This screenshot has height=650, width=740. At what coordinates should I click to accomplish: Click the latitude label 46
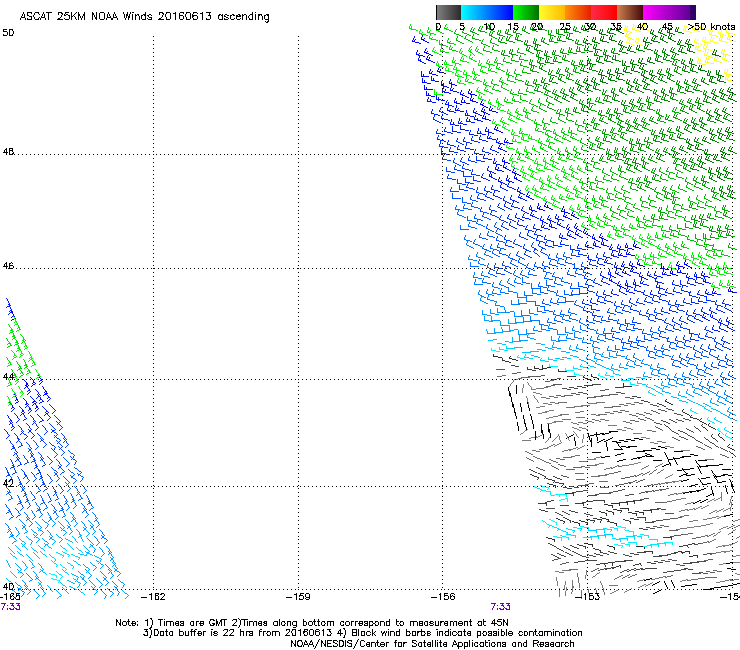tap(8, 266)
